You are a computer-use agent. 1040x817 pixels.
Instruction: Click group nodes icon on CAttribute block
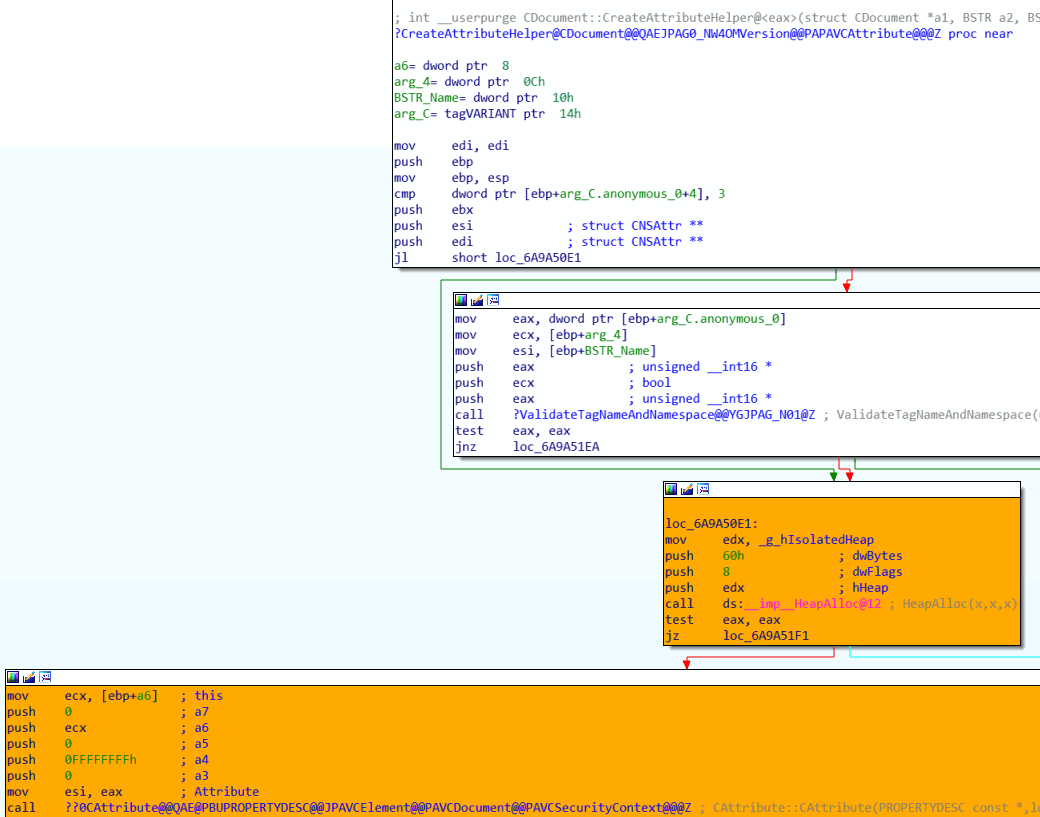45,677
